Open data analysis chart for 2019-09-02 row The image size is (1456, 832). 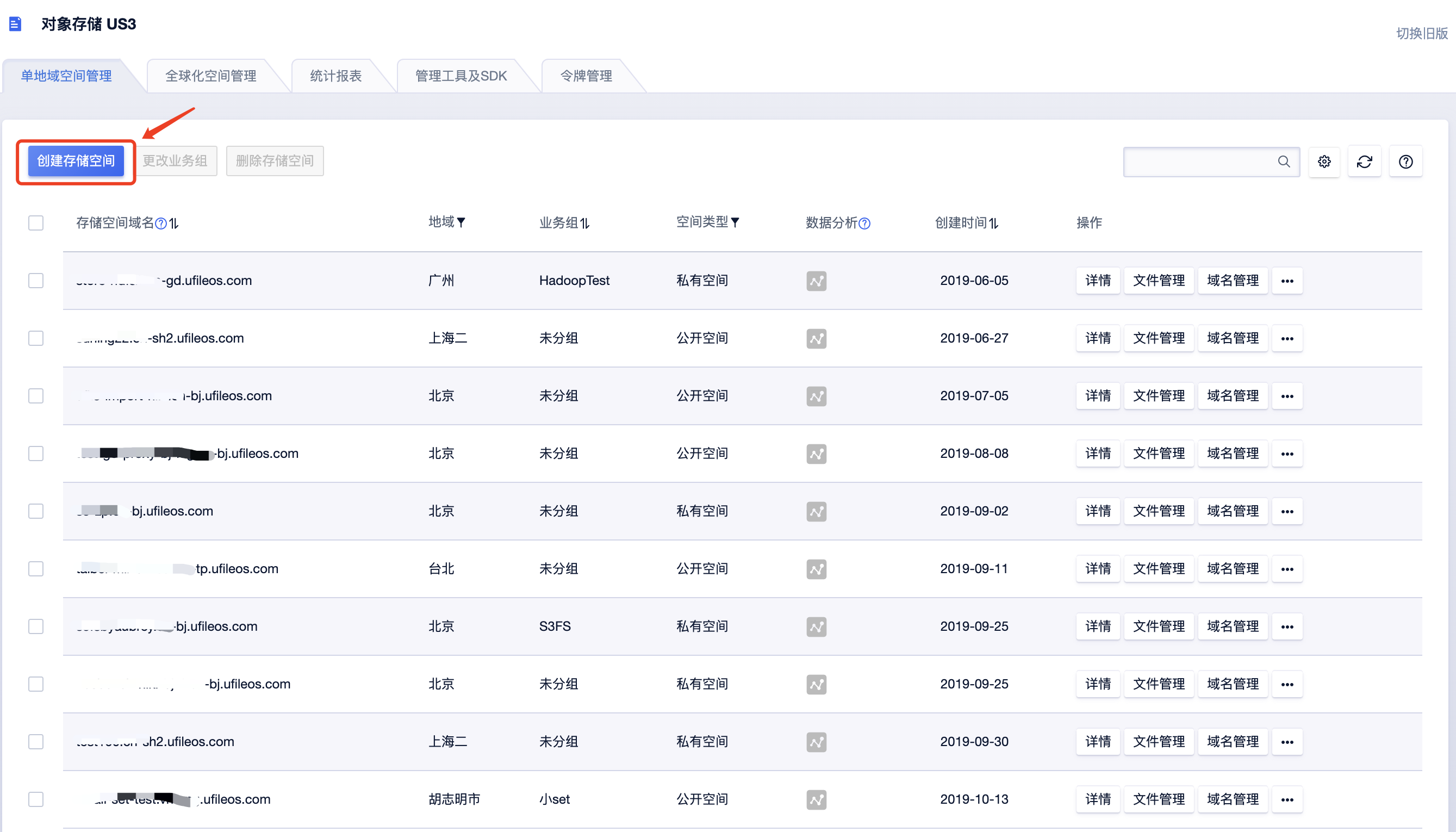(816, 511)
